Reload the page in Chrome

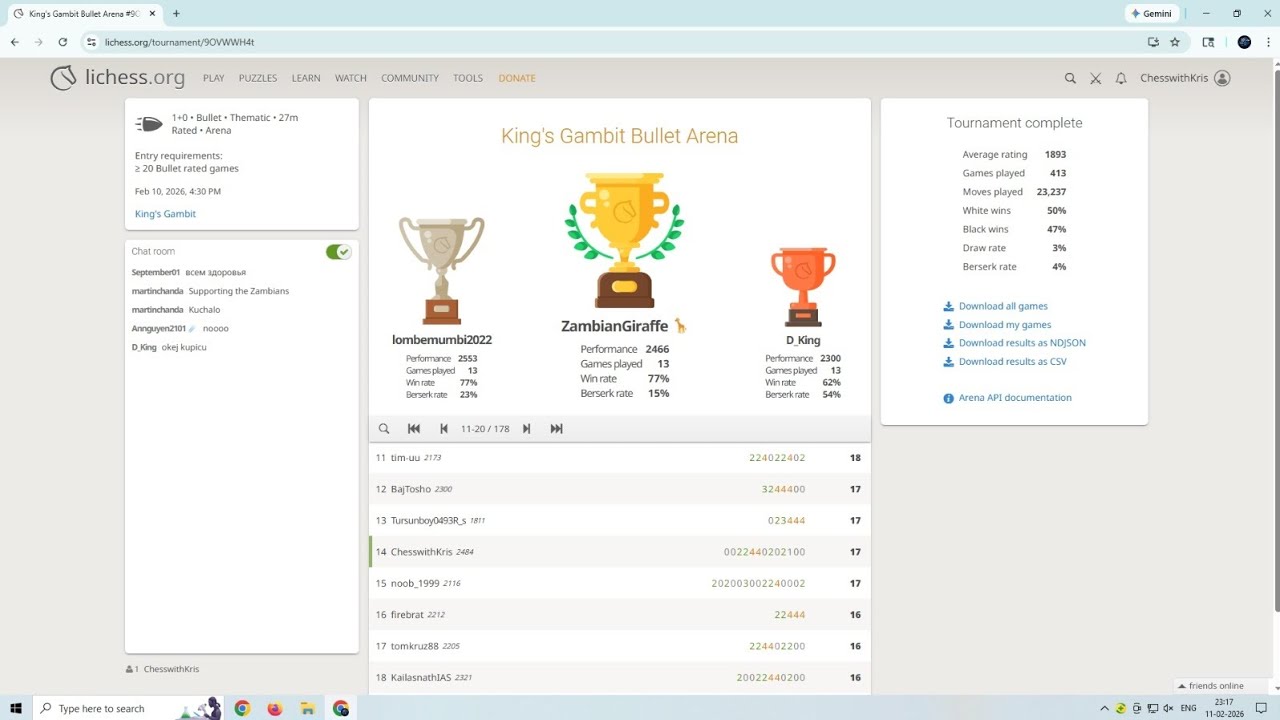63,42
